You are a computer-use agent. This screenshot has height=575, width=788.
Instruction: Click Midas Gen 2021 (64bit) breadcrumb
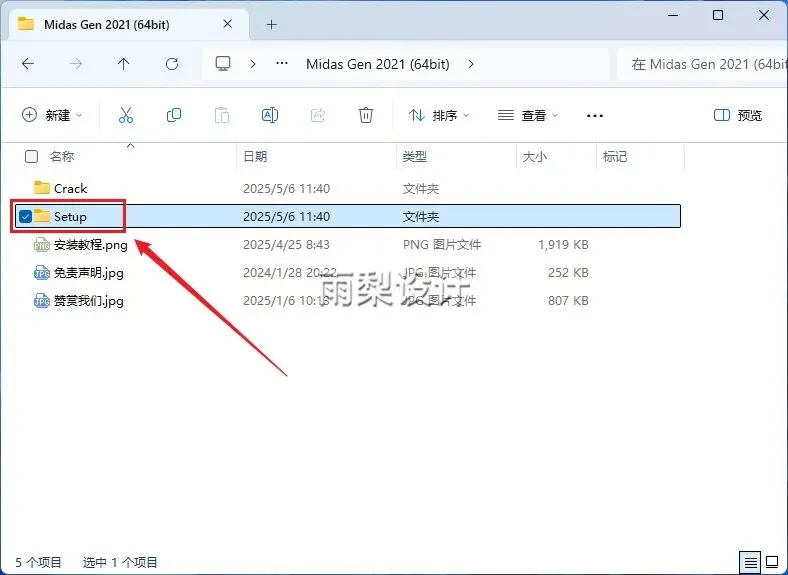point(378,64)
